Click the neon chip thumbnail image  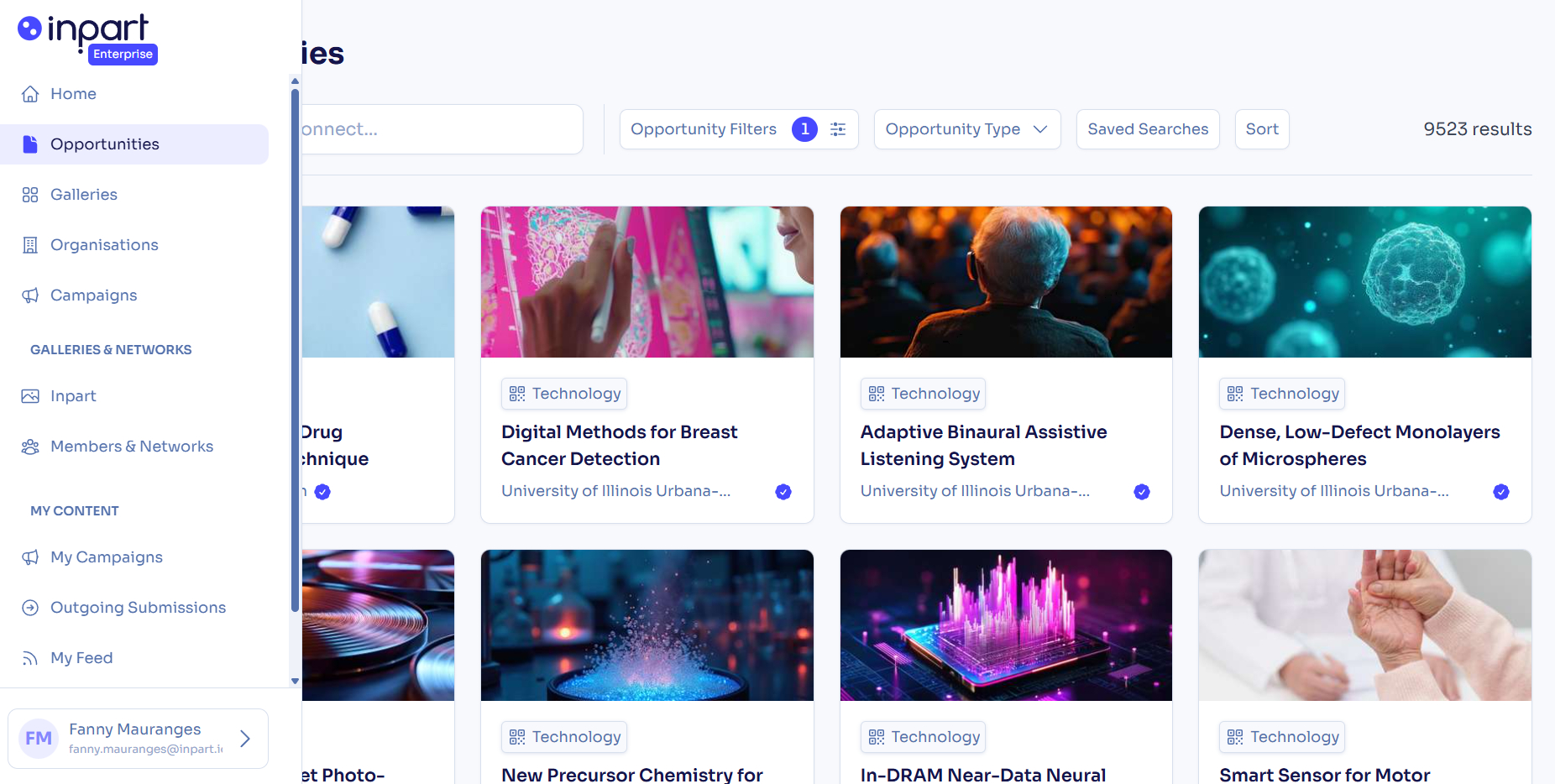1006,625
